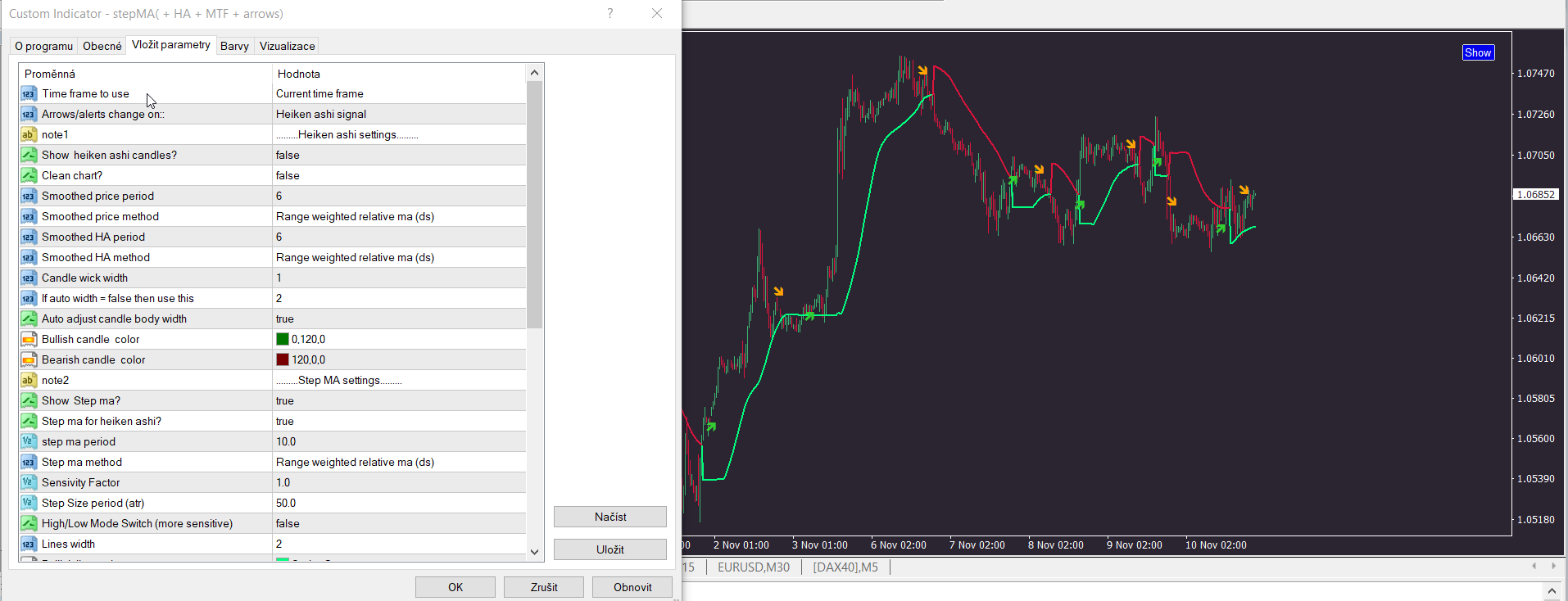Select the string icon next to note2
Image resolution: width=1568 pixels, height=601 pixels.
pos(29,380)
